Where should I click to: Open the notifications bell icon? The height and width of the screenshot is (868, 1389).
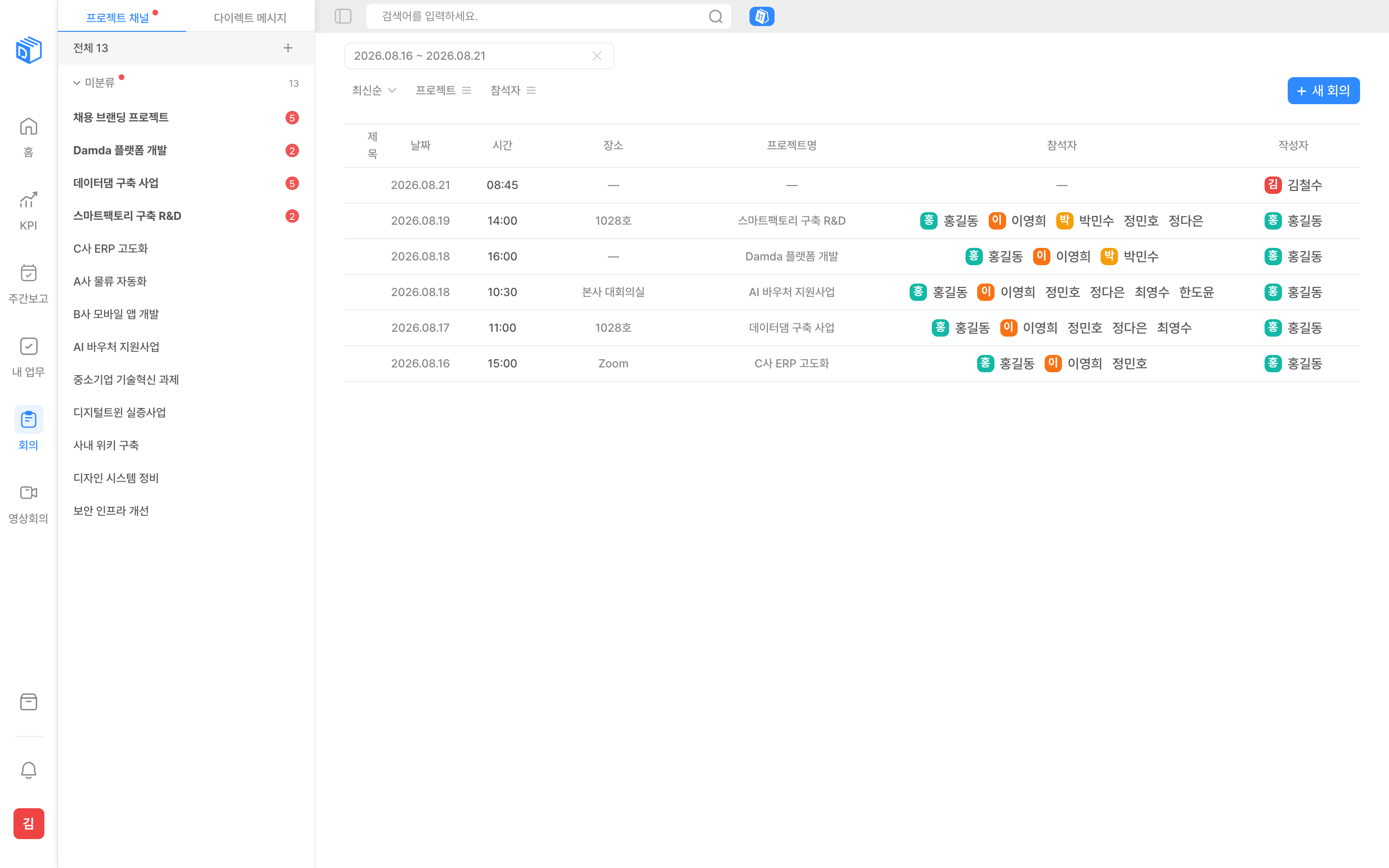[28, 770]
